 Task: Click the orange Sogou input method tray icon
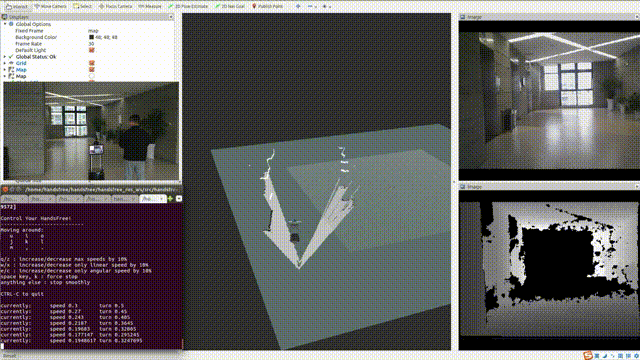[x=587, y=356]
